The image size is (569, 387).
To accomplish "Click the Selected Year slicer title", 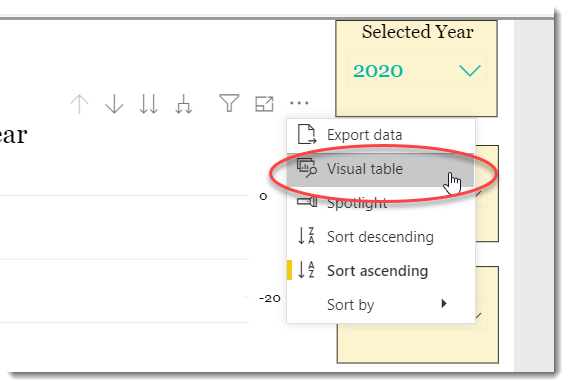I will 417,32.
